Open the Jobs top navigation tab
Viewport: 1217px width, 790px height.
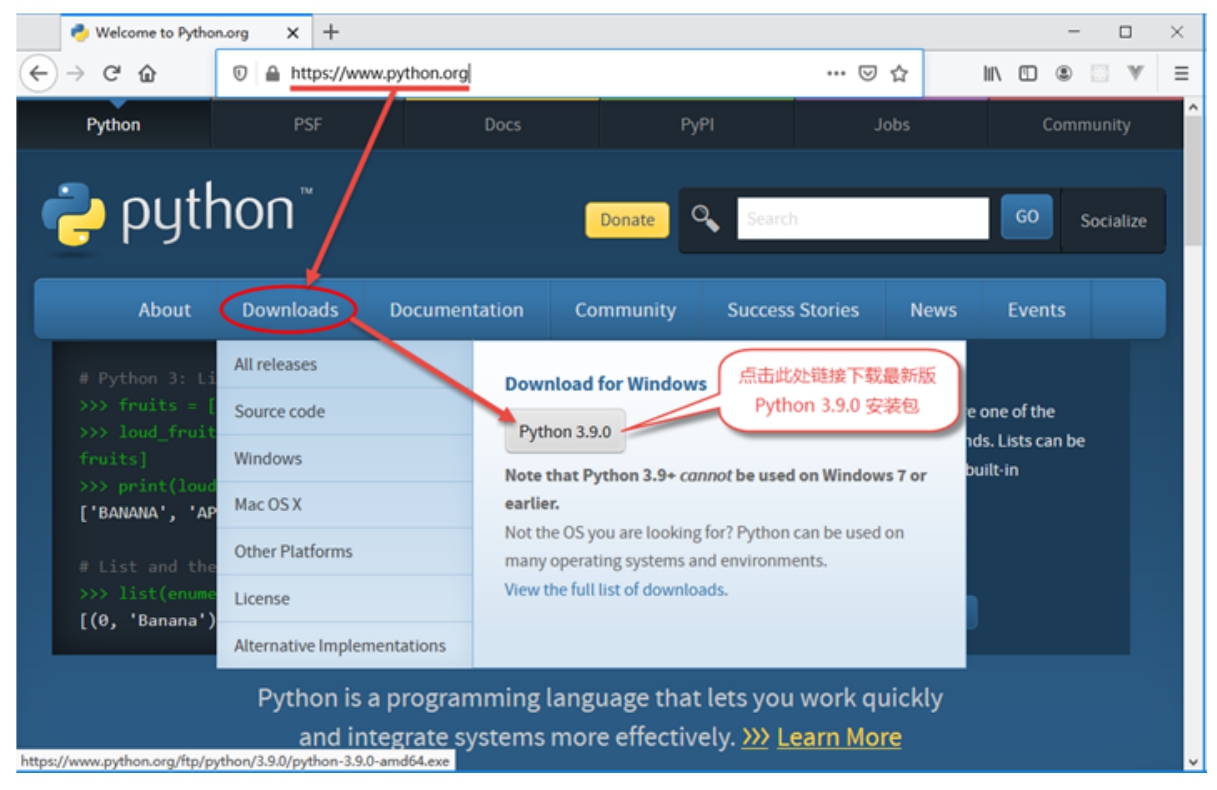pyautogui.click(x=891, y=125)
